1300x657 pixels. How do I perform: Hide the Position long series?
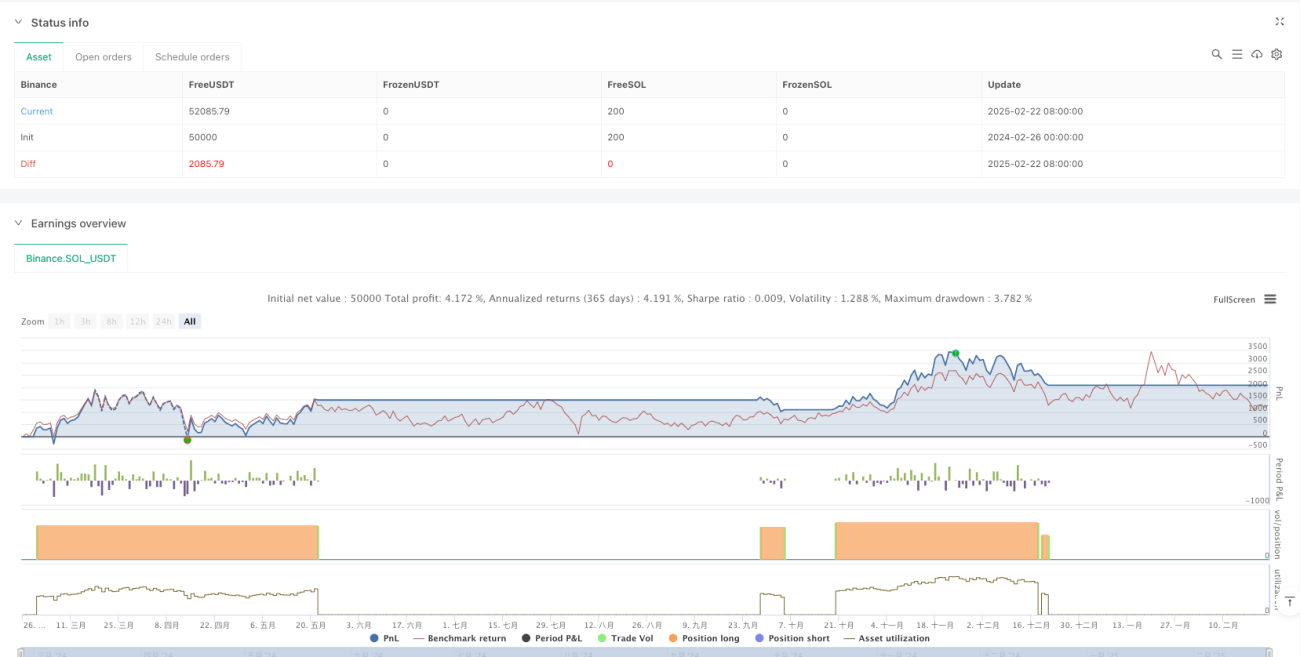tap(707, 638)
